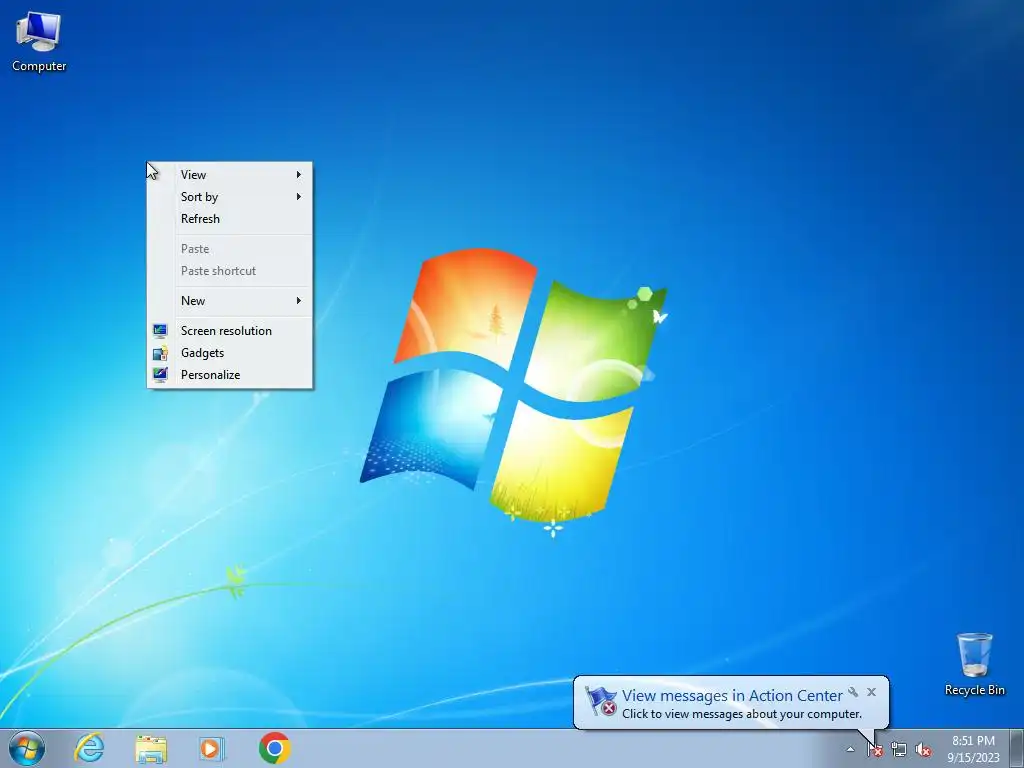This screenshot has width=1024, height=768.
Task: Select the Computer desktop icon
Action: 39,42
